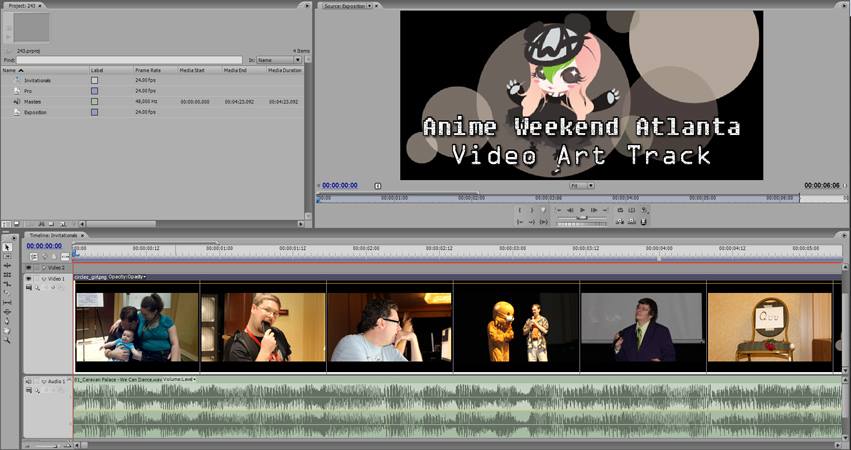
Task: Select the Slide tool
Action: 7,312
